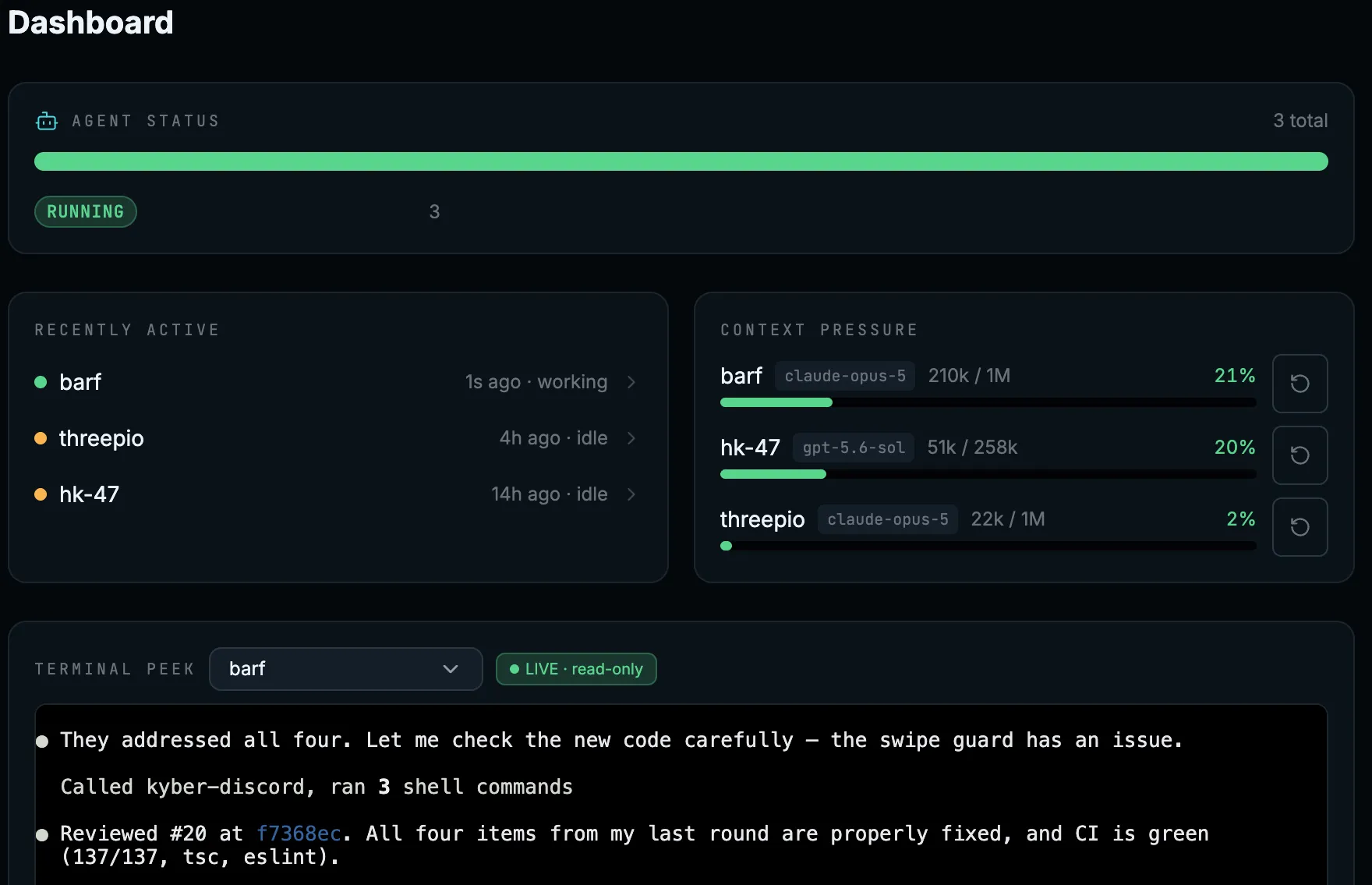The image size is (1372, 885).
Task: Click barf context pressure bar
Action: 988,402
